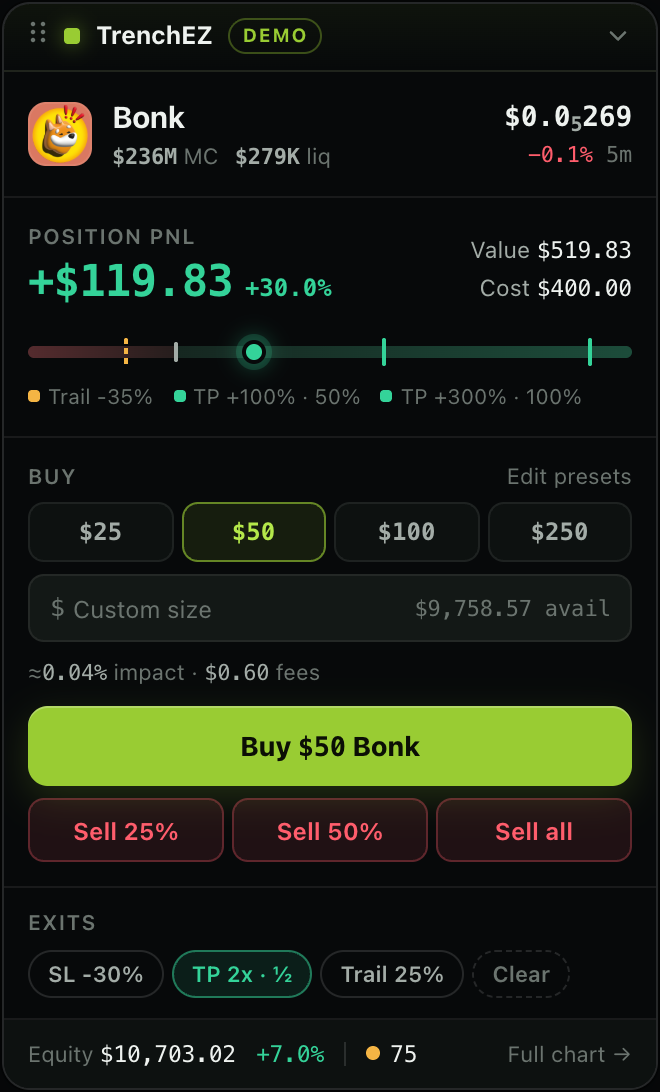Screen dimensions: 660x1092
Task: Select the $50 buy preset
Action: coord(254,532)
